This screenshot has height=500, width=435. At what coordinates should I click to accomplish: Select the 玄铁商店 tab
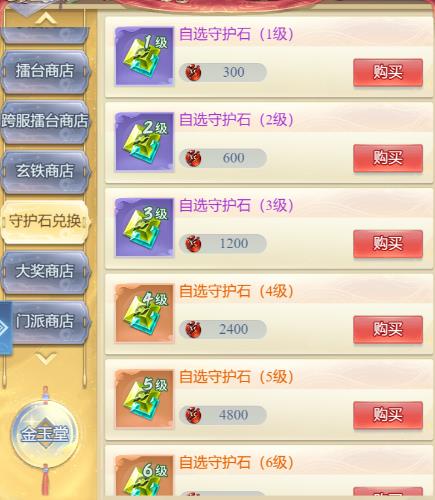tap(45, 171)
